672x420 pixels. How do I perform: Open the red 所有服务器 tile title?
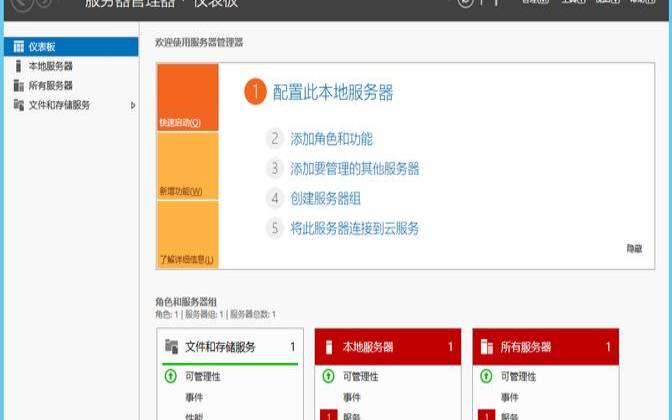click(525, 347)
